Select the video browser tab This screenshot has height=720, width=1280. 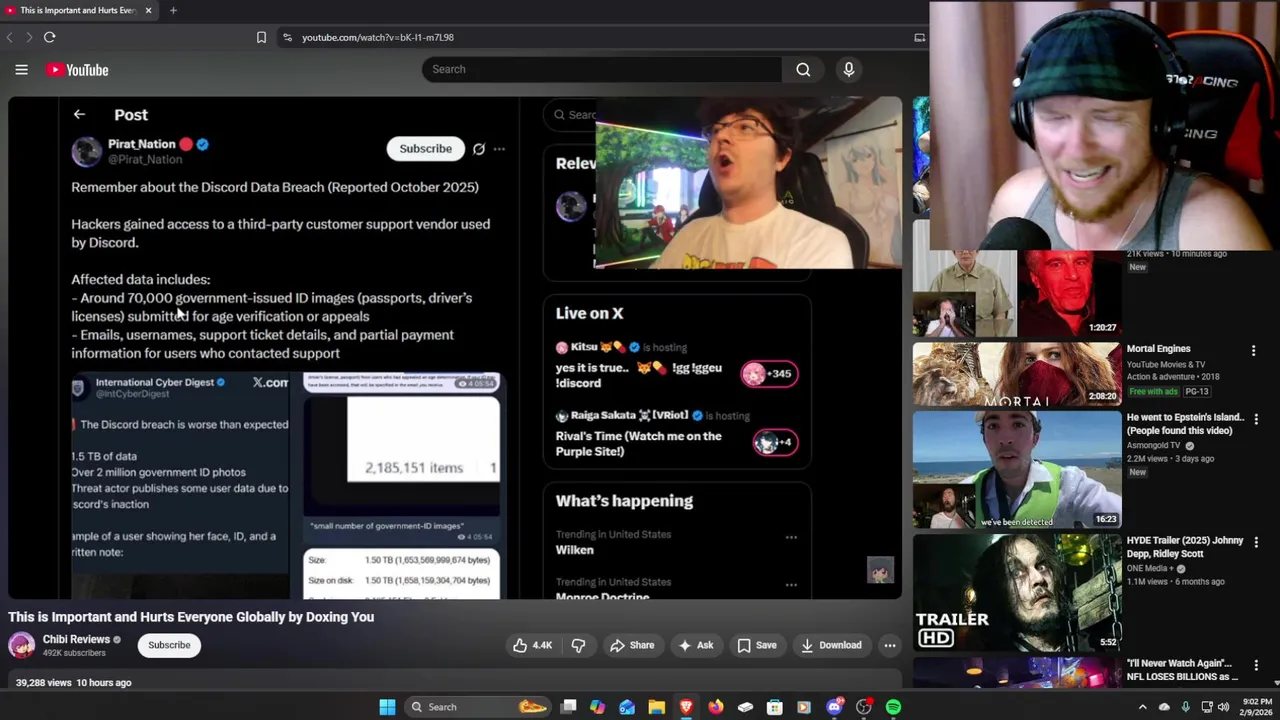click(78, 10)
